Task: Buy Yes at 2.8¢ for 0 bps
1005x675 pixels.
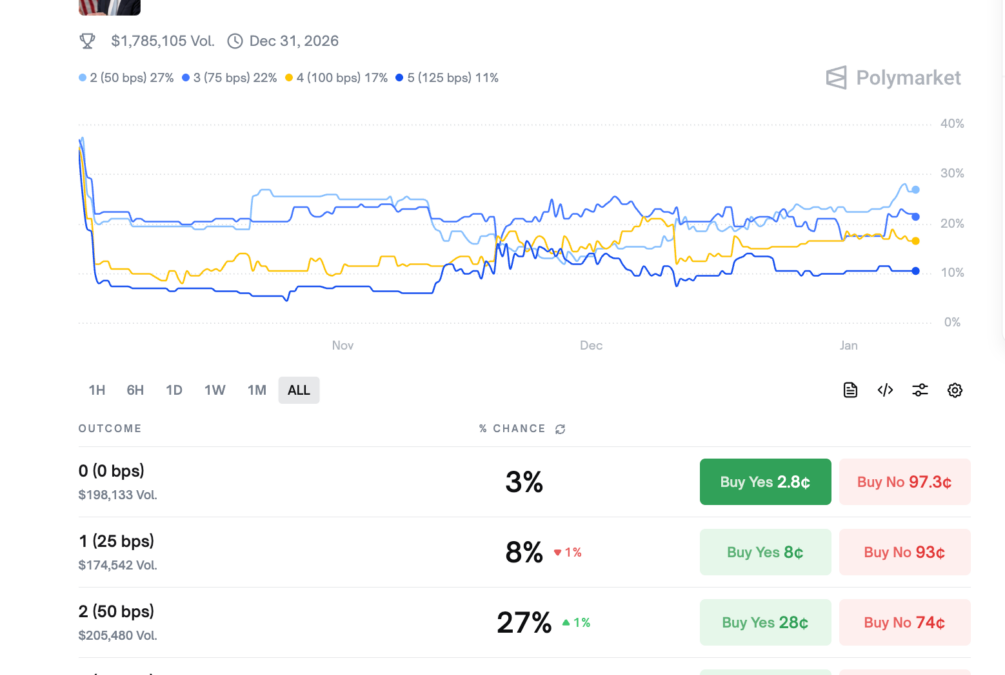Action: click(x=765, y=482)
